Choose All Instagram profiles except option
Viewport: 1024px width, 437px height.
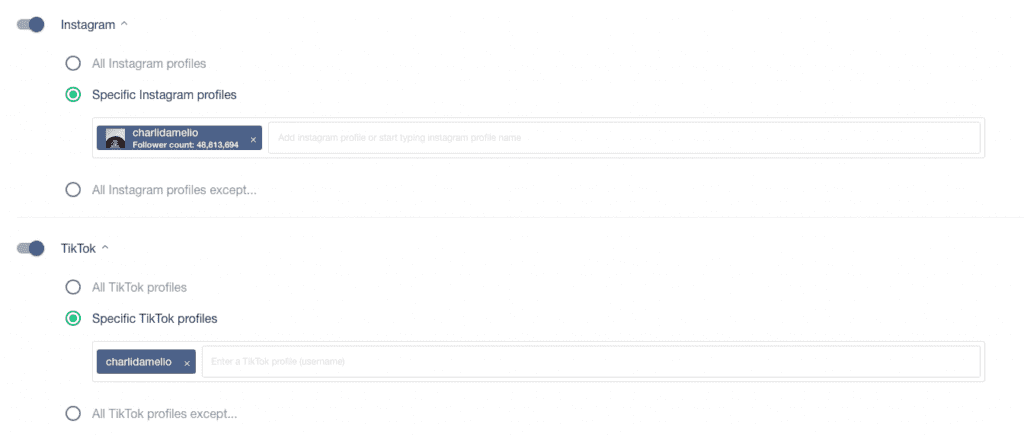[x=73, y=190]
